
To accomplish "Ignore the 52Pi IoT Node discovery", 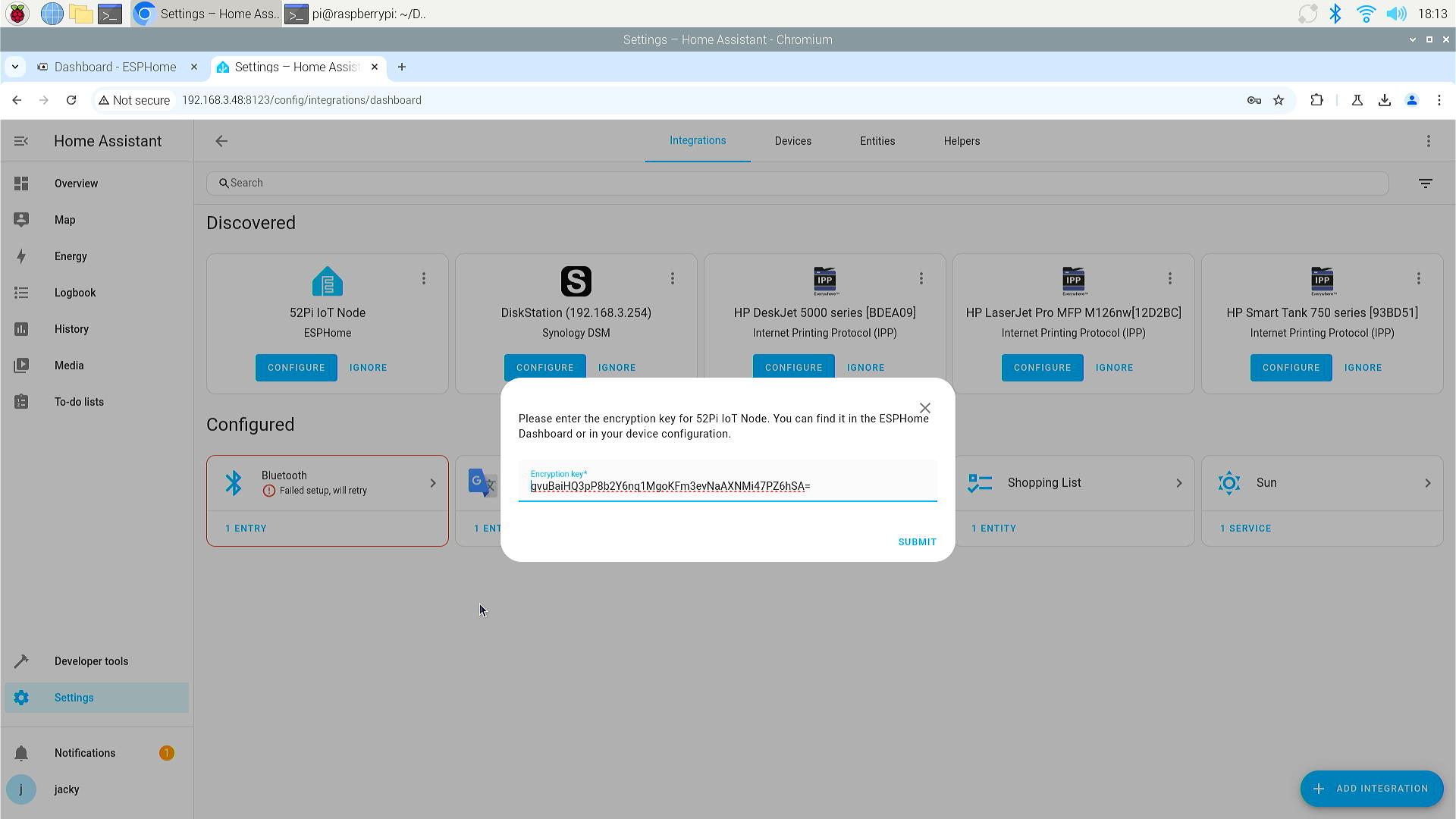I will [x=369, y=368].
